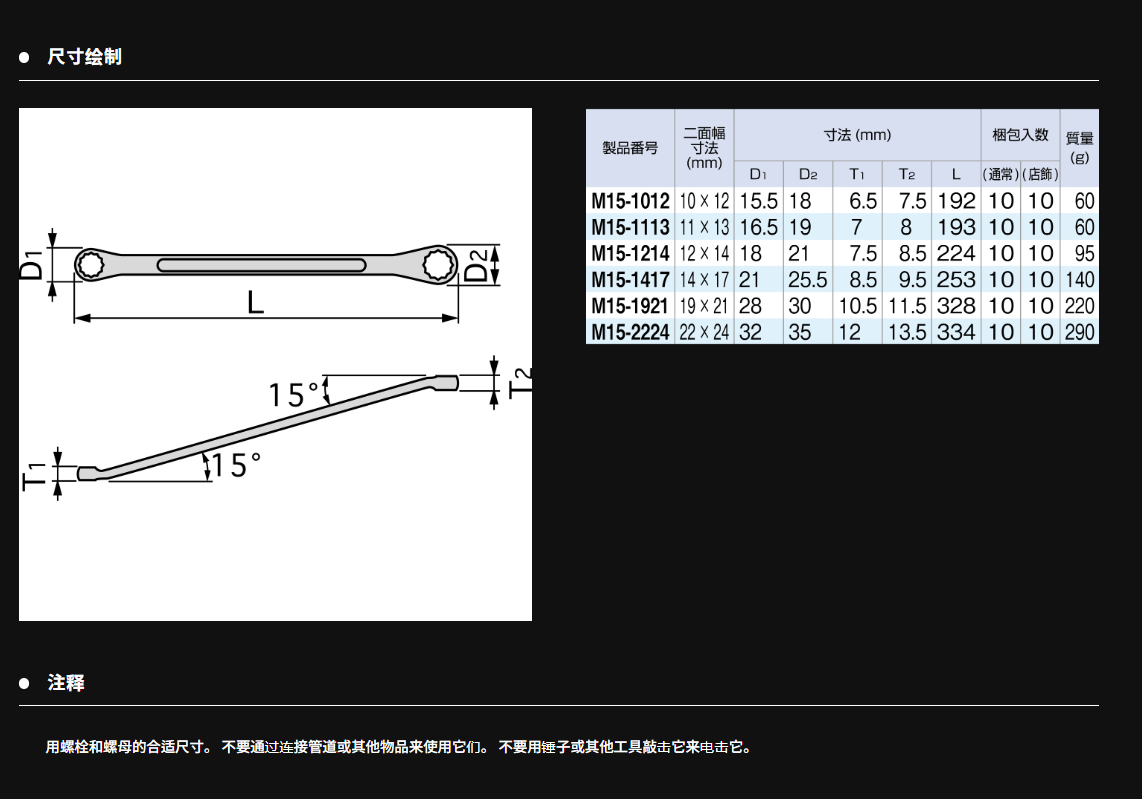This screenshot has height=799, width=1142.
Task: Select product number M15-2224 in the table
Action: click(630, 332)
